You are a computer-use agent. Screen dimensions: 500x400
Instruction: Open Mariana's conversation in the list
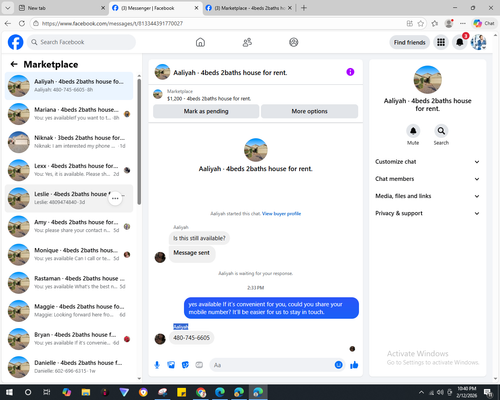[x=69, y=114]
